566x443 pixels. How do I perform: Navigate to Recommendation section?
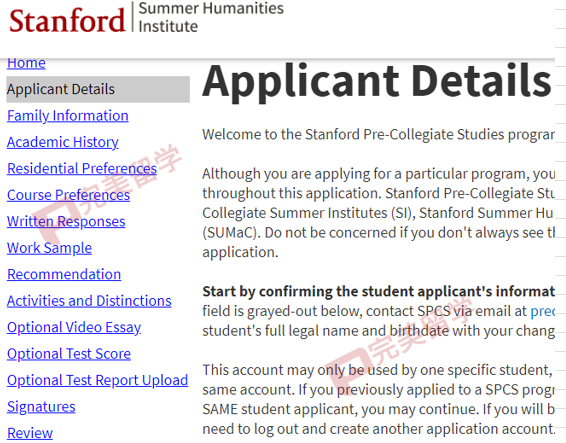tap(64, 274)
